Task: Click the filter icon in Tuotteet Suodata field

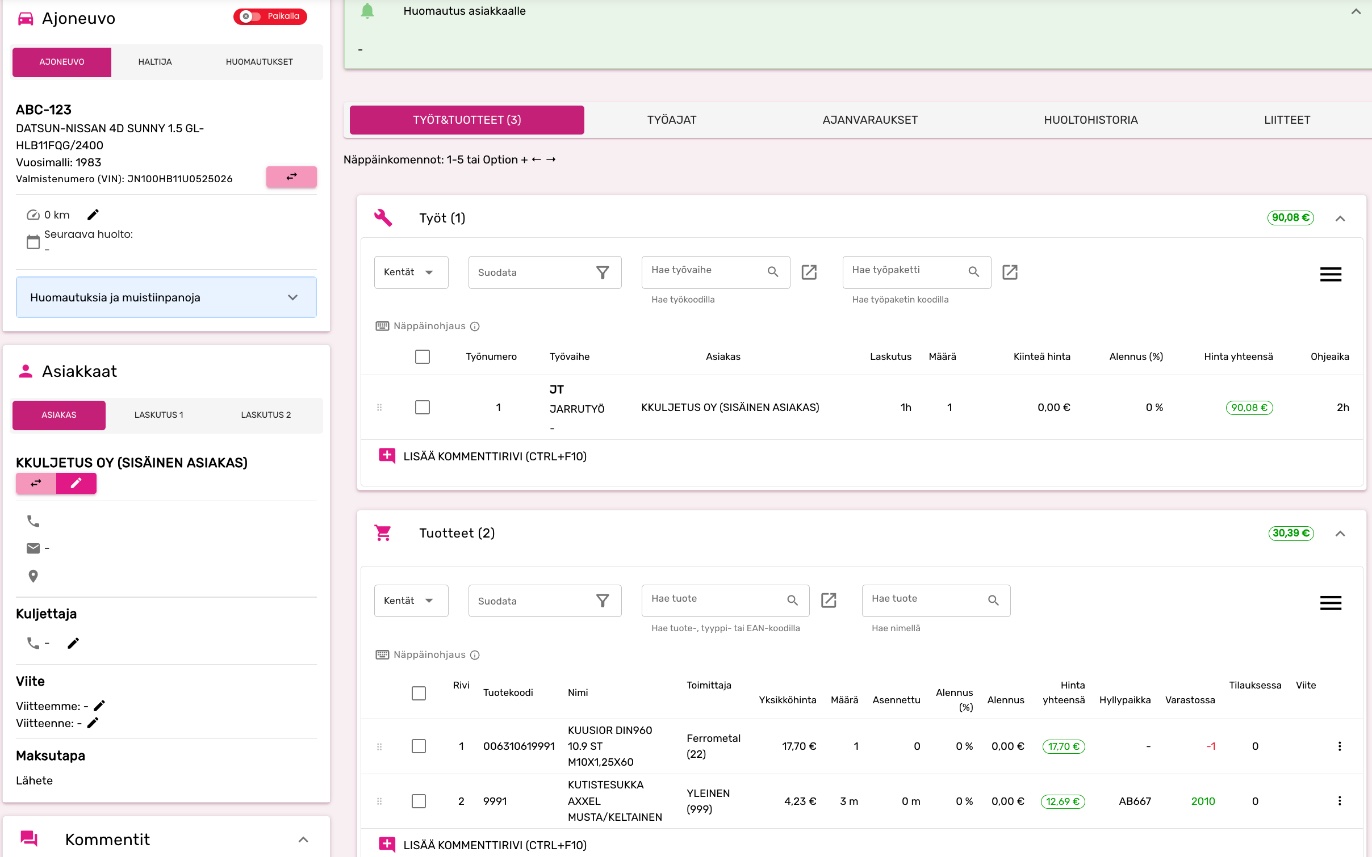Action: (602, 601)
